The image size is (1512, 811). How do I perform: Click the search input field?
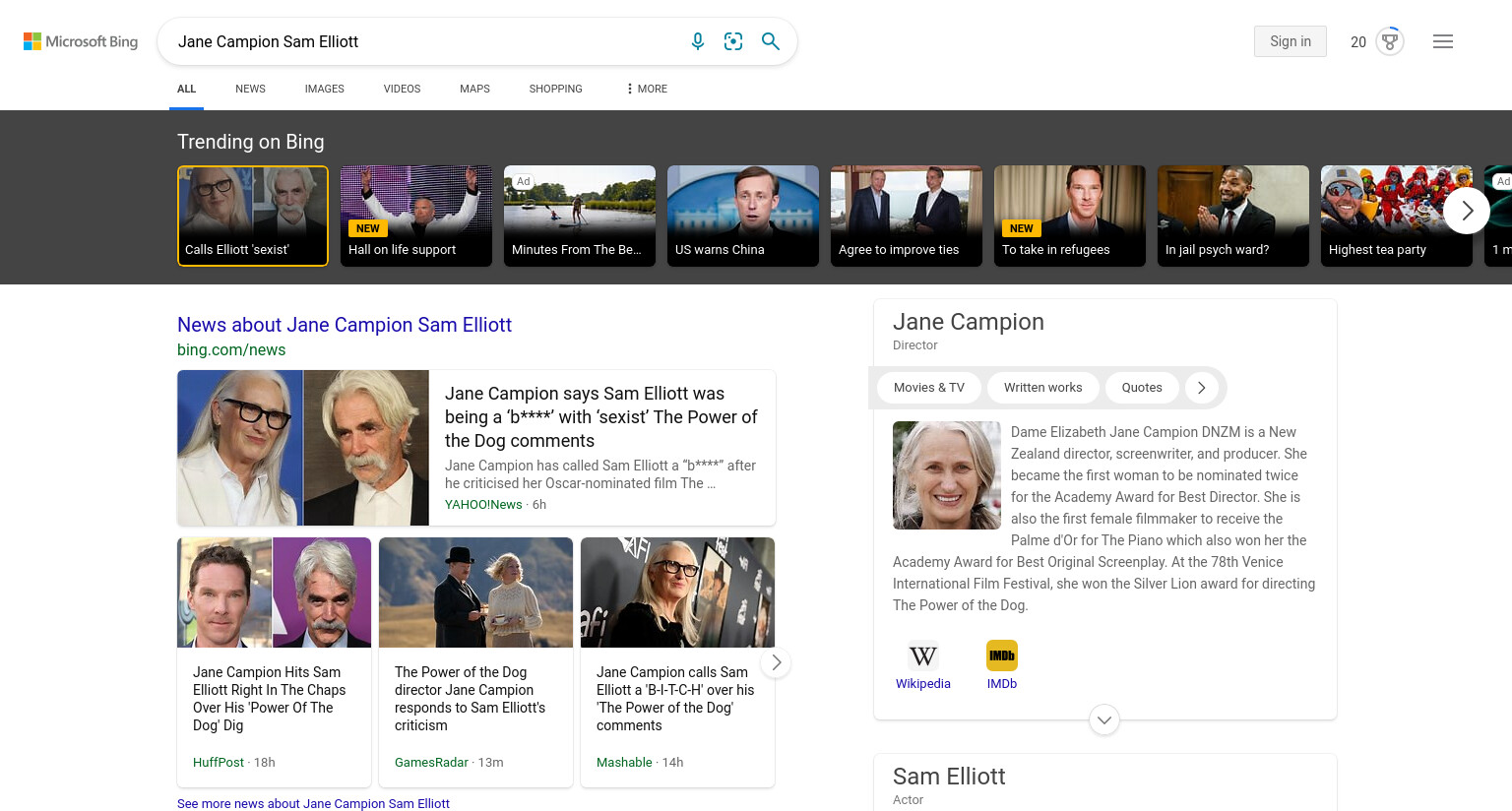point(423,41)
